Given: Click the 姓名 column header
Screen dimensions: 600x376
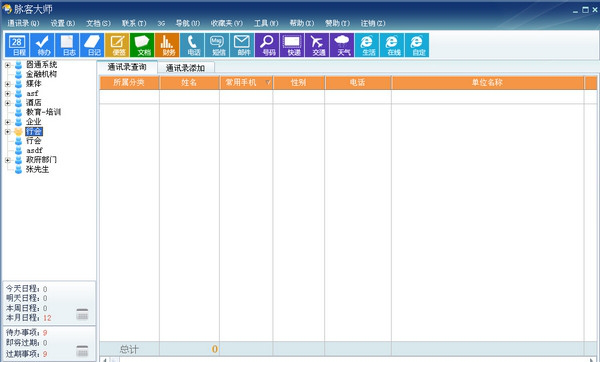Looking at the screenshot, I should coord(189,83).
